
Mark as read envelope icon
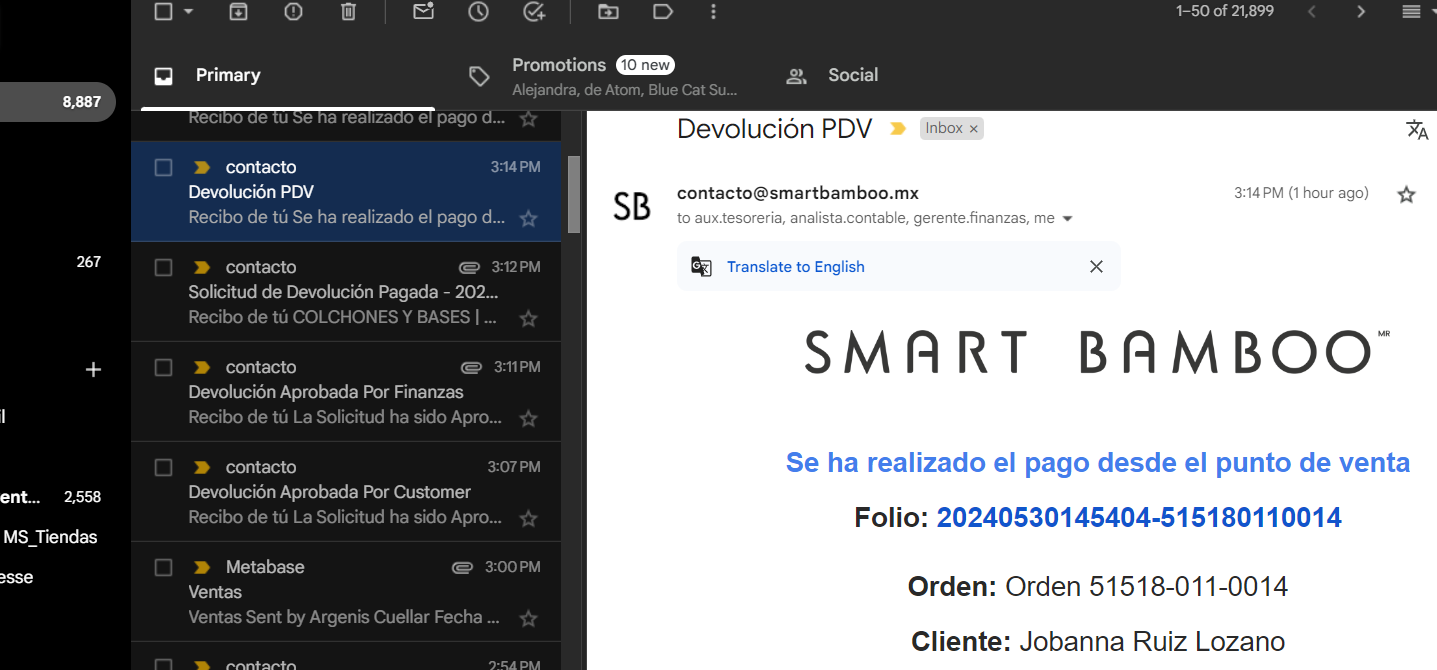(x=423, y=12)
